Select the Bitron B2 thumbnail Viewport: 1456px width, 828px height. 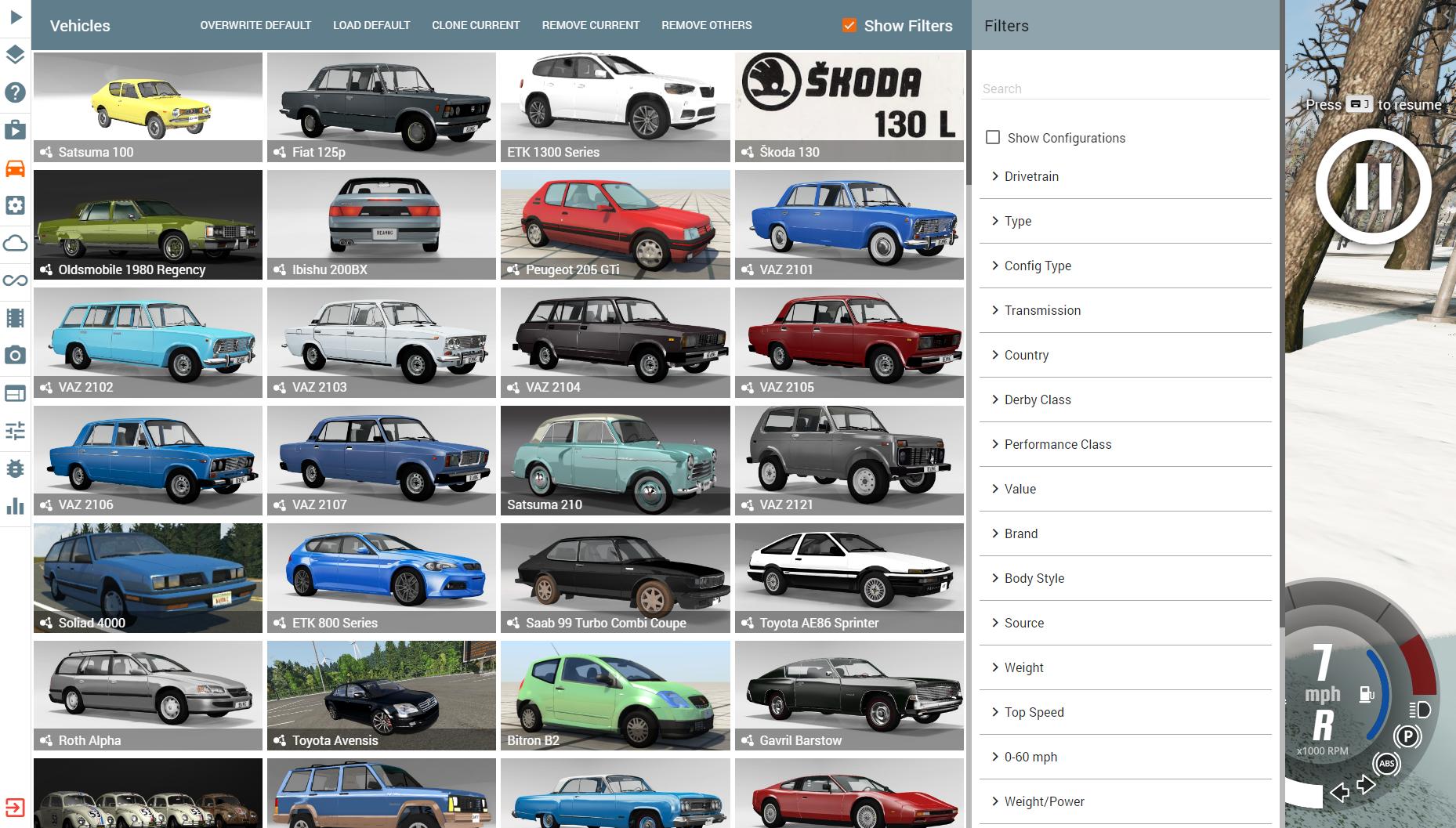click(x=615, y=696)
